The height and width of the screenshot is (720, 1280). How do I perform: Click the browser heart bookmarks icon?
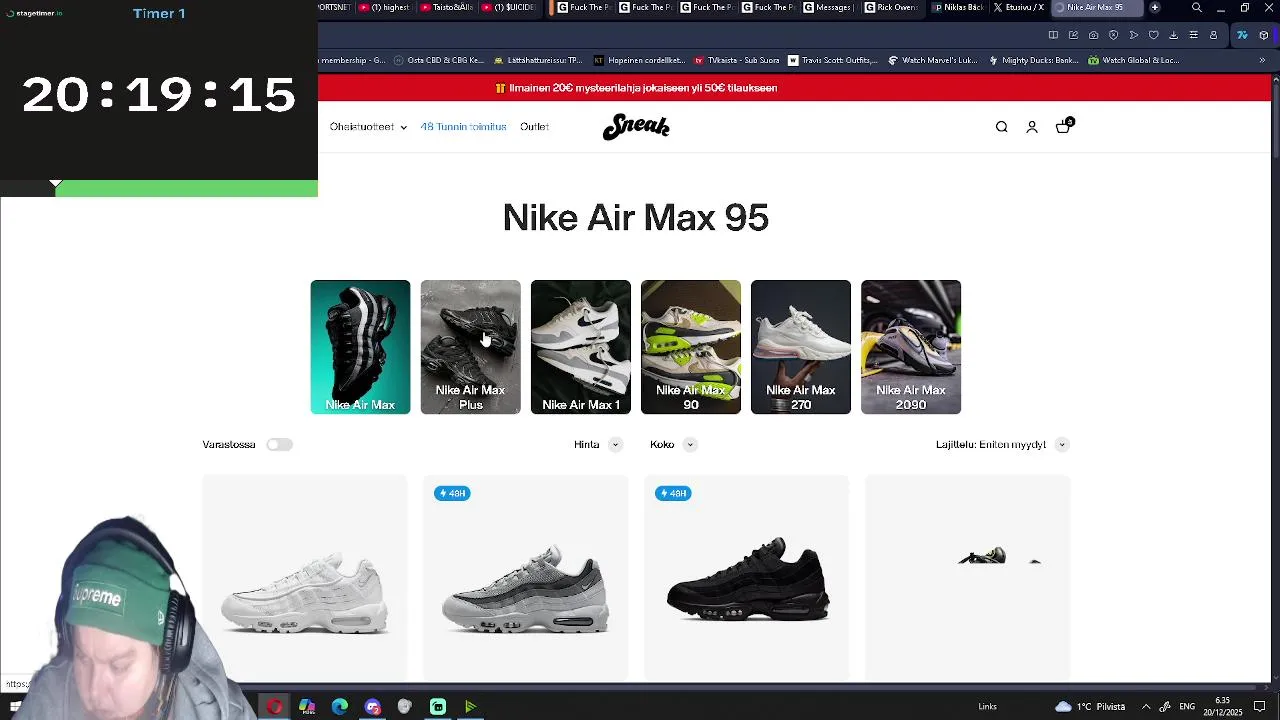click(x=1153, y=35)
